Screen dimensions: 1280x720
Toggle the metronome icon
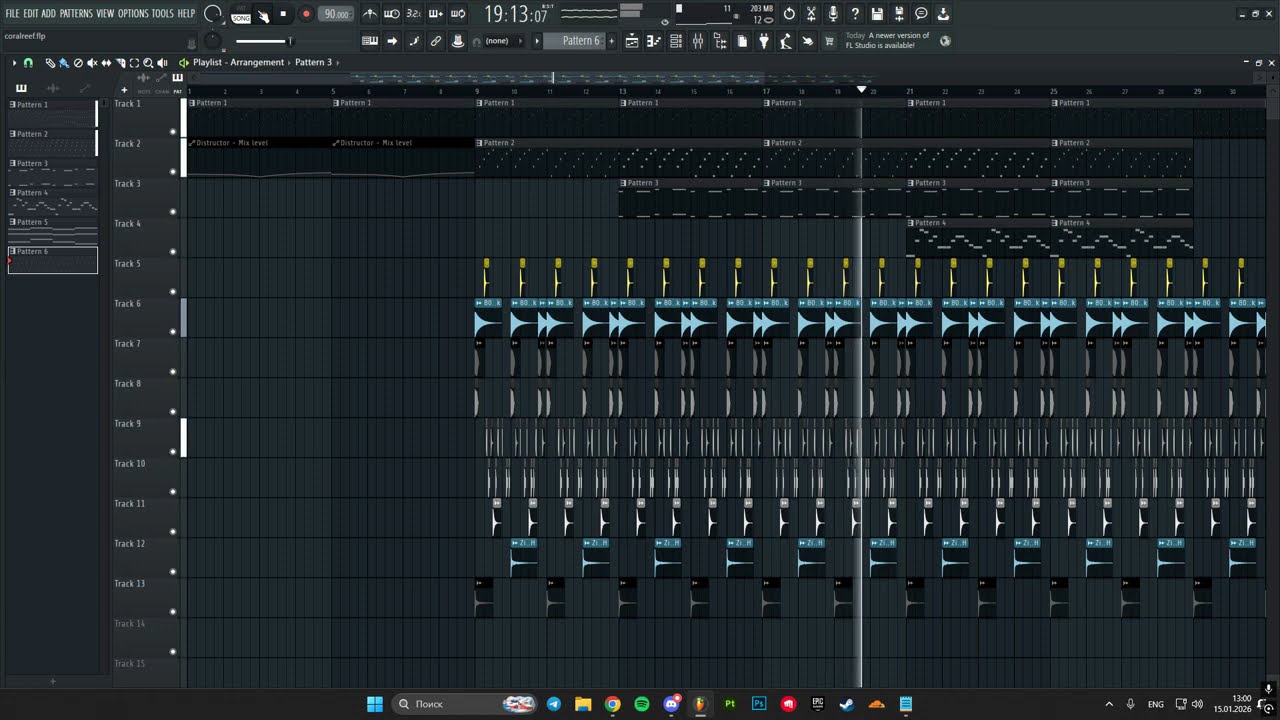click(370, 14)
